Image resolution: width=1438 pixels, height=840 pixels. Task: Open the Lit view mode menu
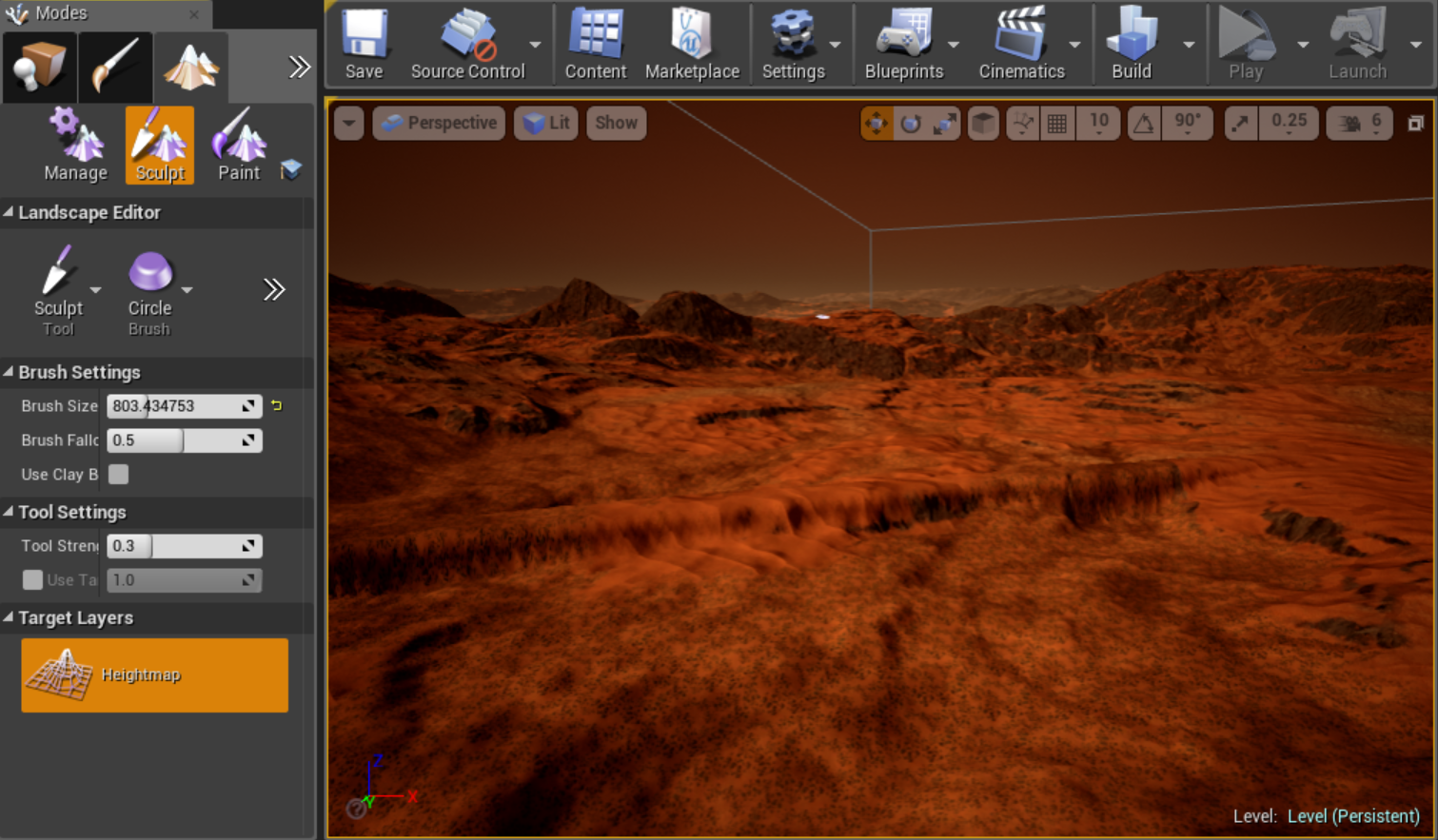(546, 123)
